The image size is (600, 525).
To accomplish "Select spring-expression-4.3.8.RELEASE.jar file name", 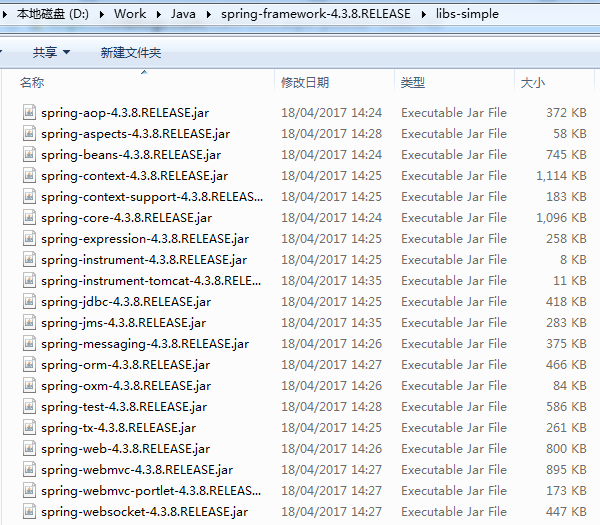I will [145, 239].
